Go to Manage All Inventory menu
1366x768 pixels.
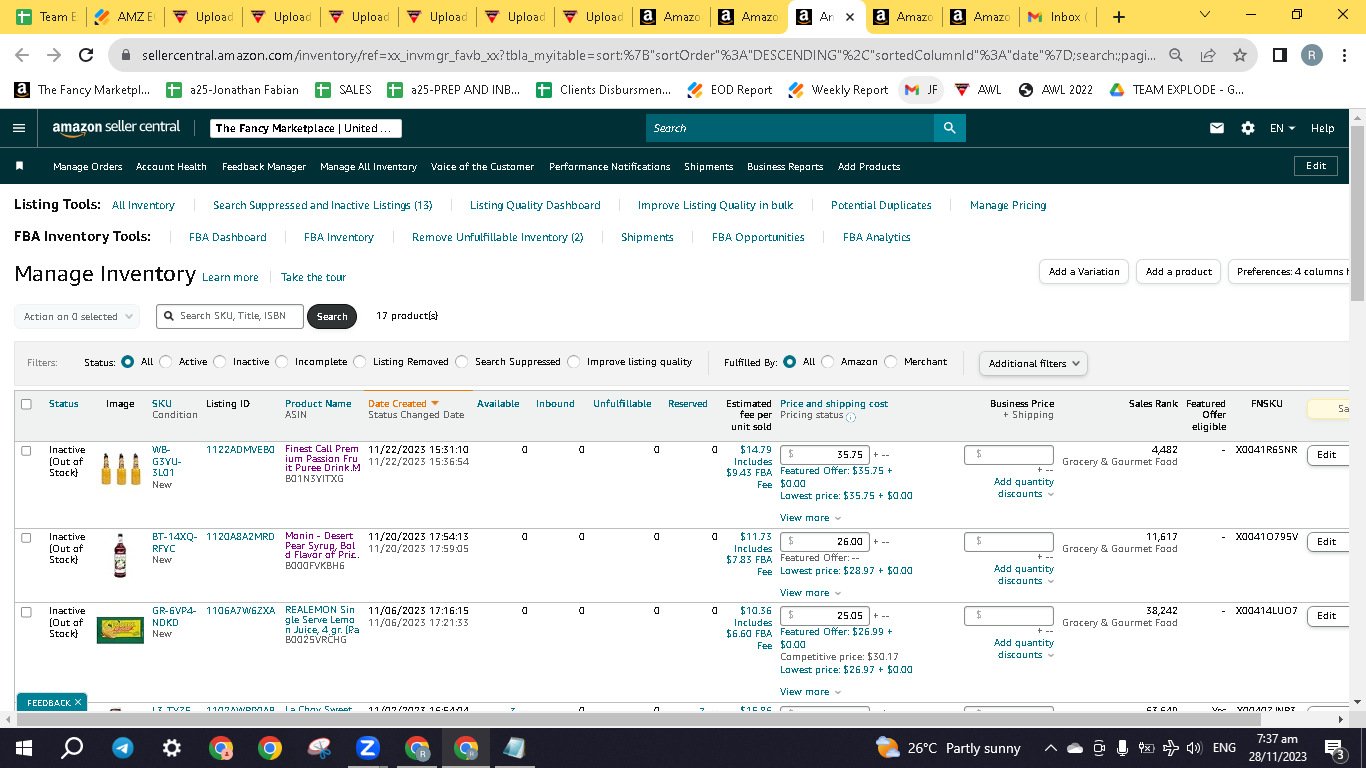368,167
